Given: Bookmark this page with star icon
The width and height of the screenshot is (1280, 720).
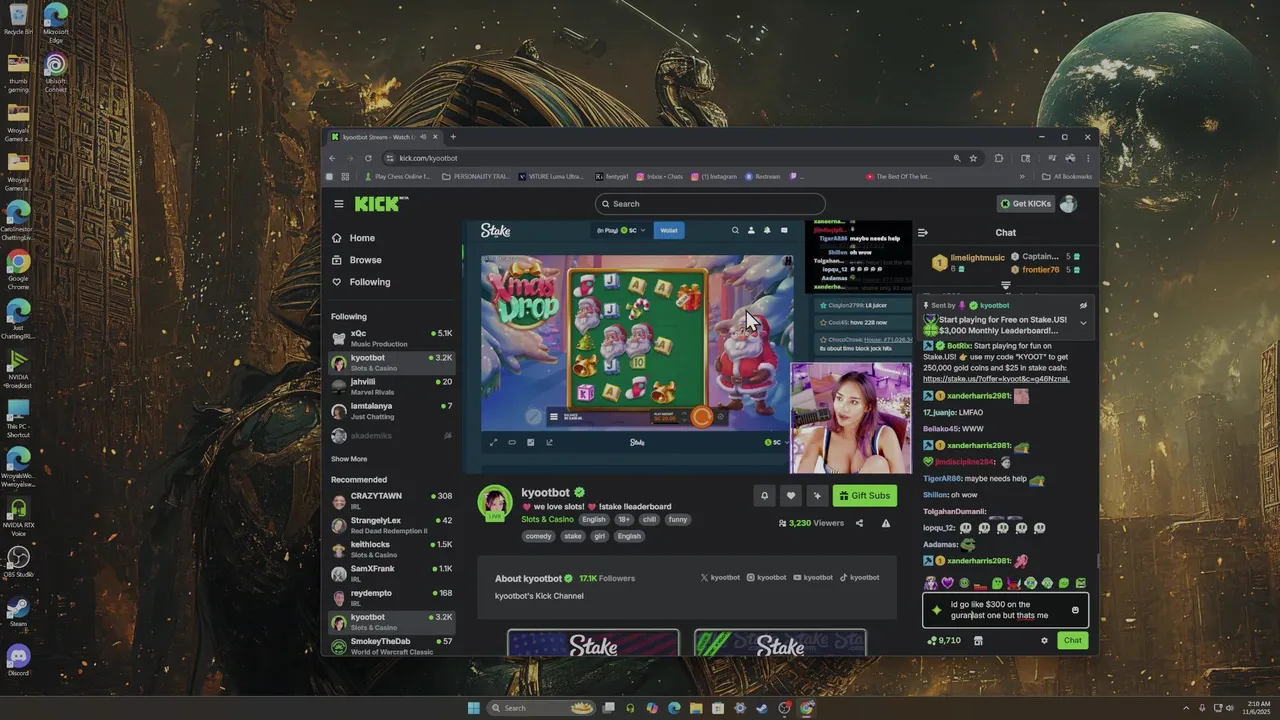Looking at the screenshot, I should click(973, 158).
